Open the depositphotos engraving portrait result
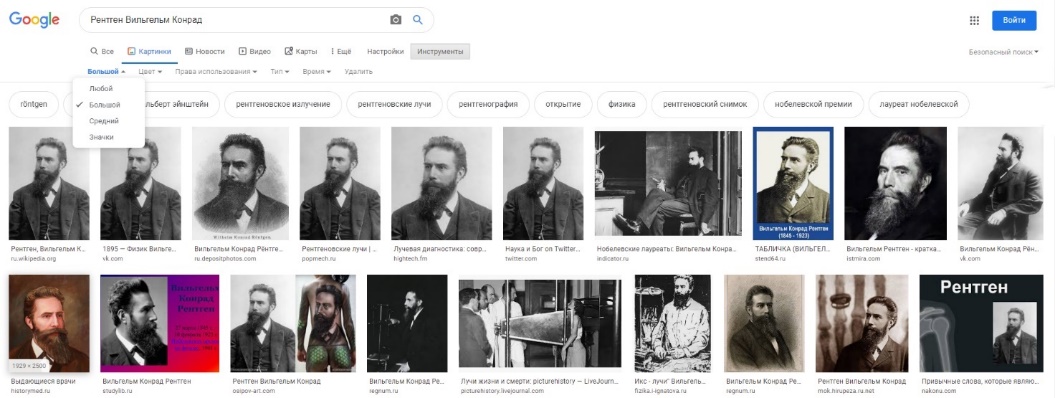Viewport: 1055px width, 398px height. [240, 183]
